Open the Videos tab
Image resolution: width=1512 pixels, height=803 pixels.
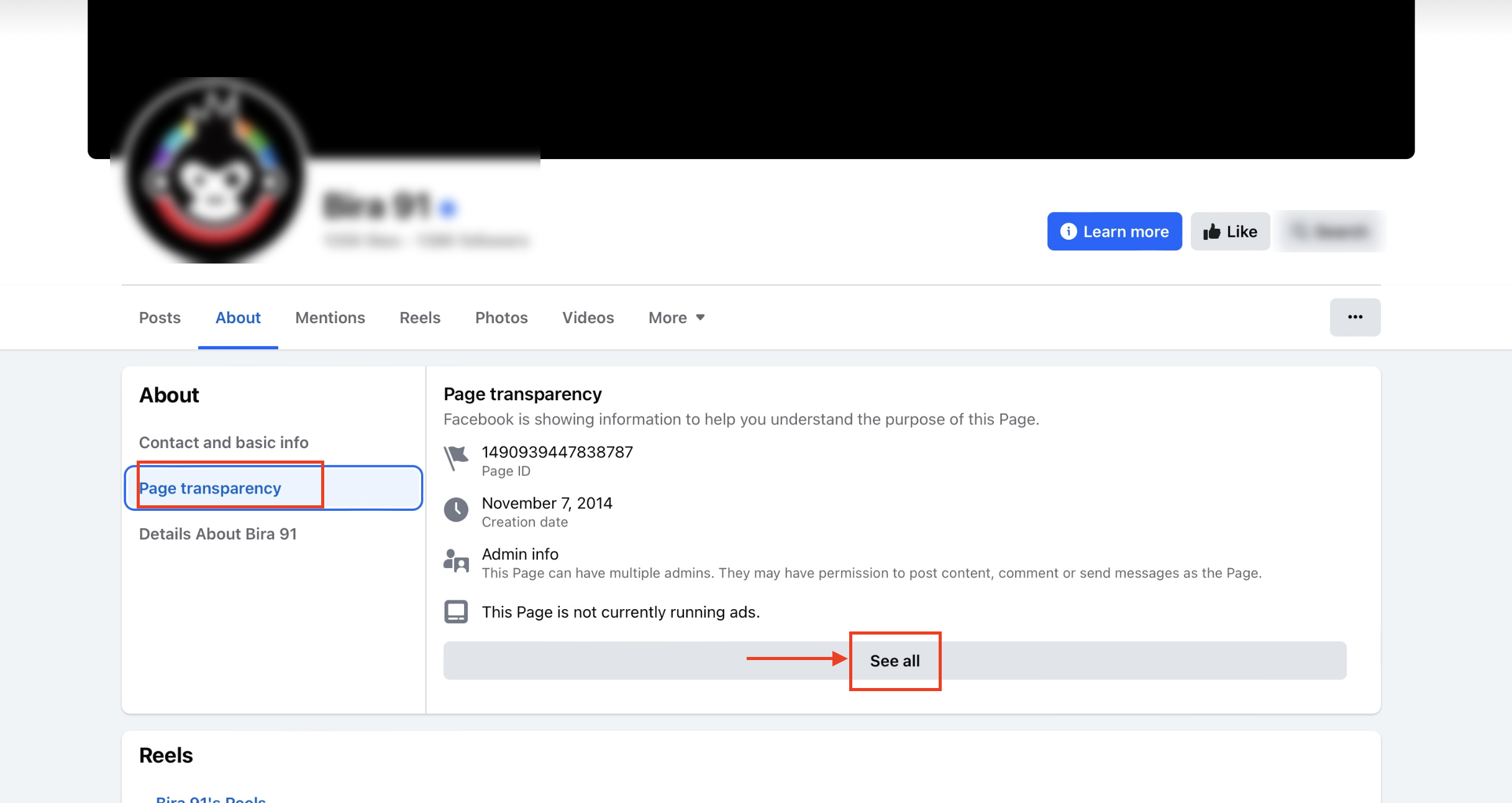[x=588, y=318]
